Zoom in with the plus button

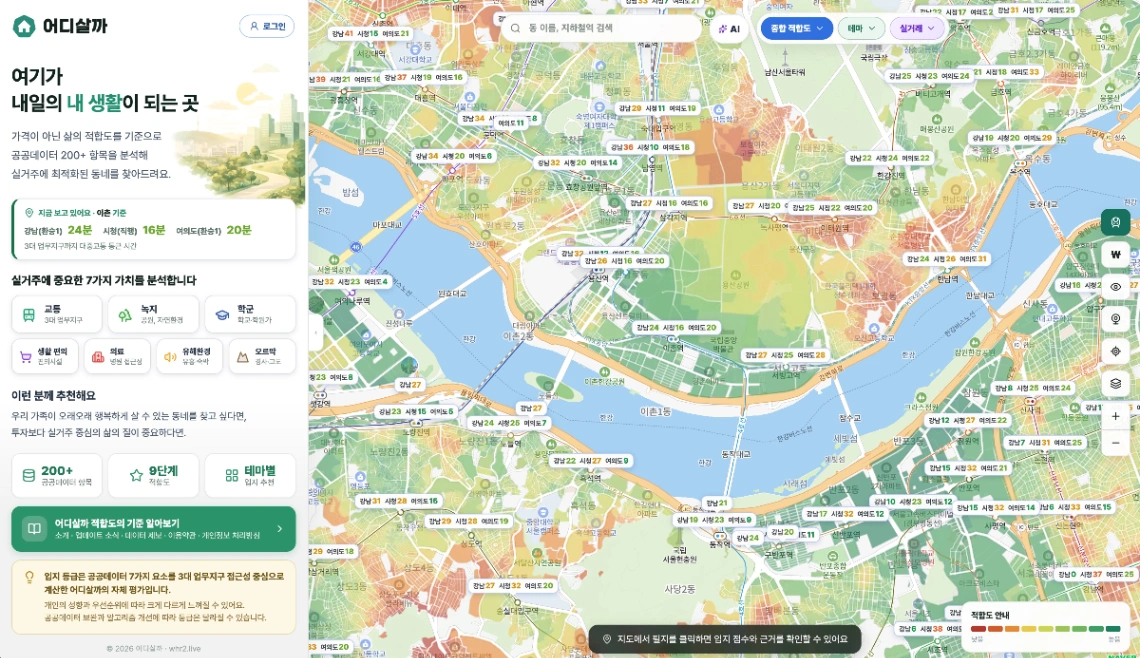pos(1115,417)
